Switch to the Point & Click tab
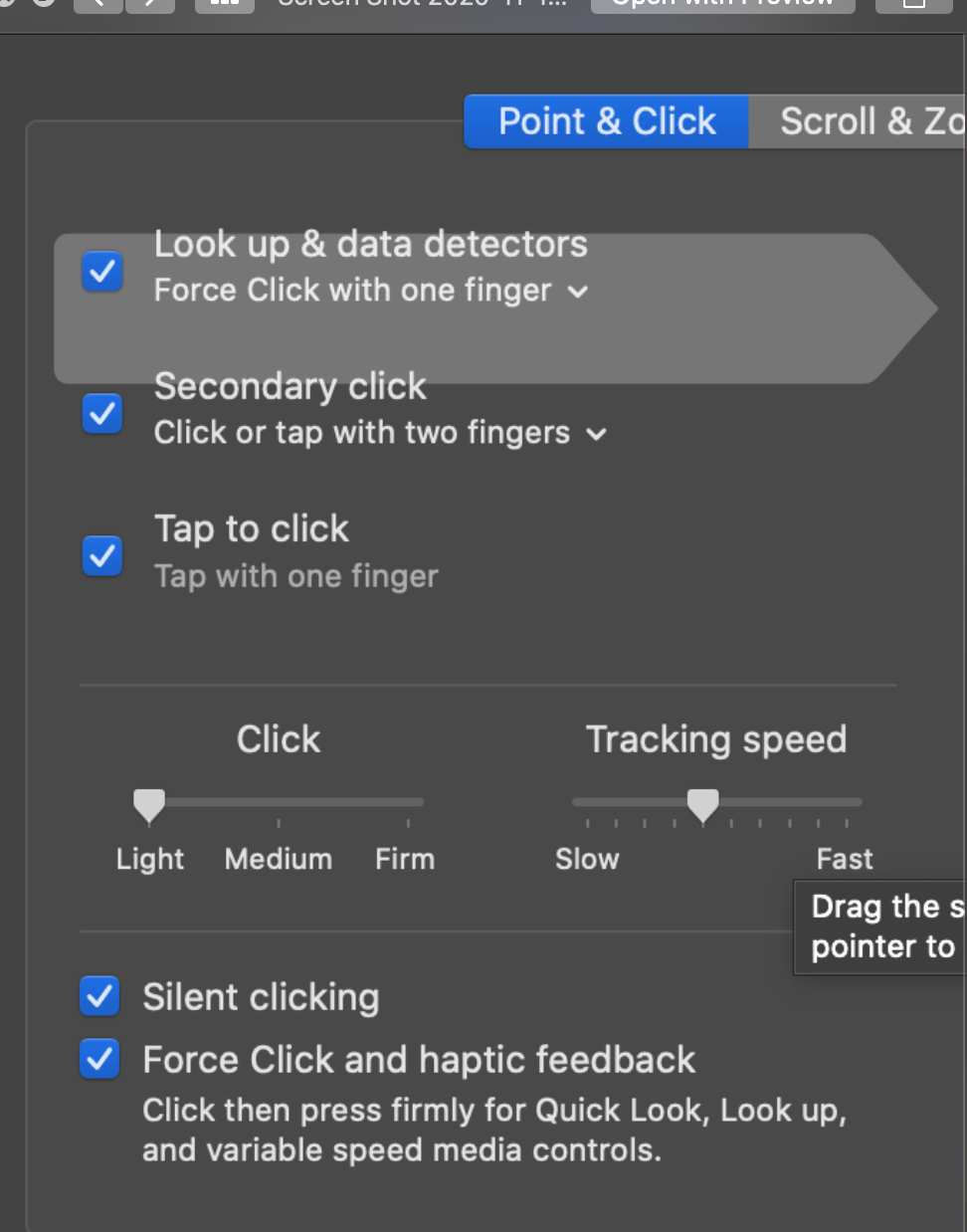The width and height of the screenshot is (967, 1232). tap(606, 121)
